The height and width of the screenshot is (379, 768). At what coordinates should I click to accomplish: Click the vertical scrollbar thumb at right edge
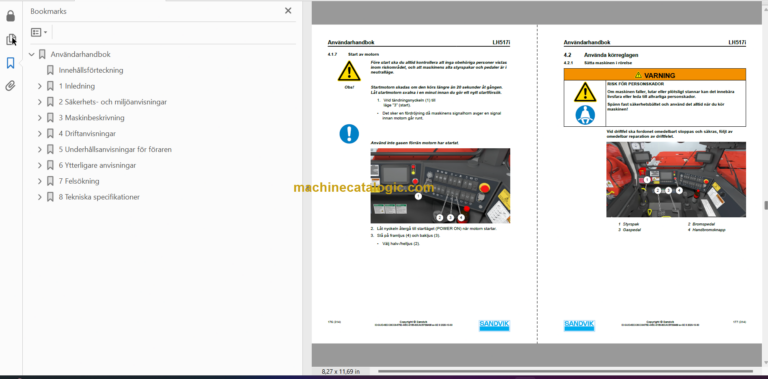coord(765,205)
